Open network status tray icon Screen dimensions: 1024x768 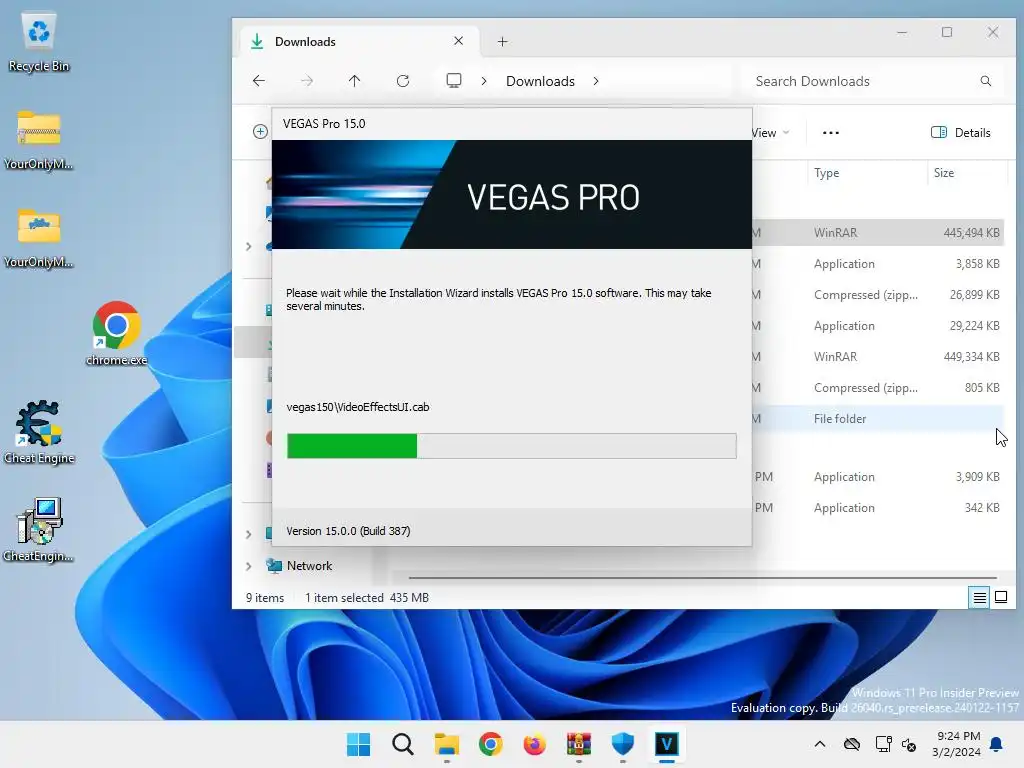click(x=883, y=744)
